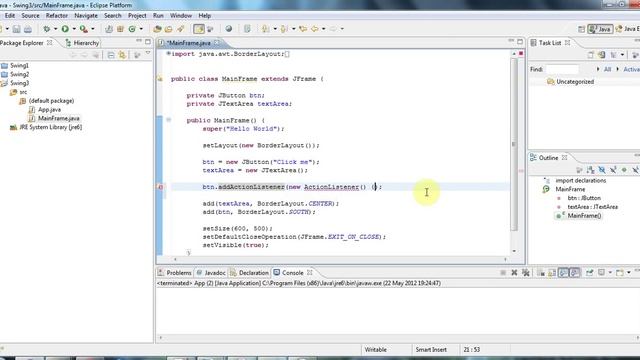Toggle Hide Static Members in Outline toolbar

click(613, 170)
